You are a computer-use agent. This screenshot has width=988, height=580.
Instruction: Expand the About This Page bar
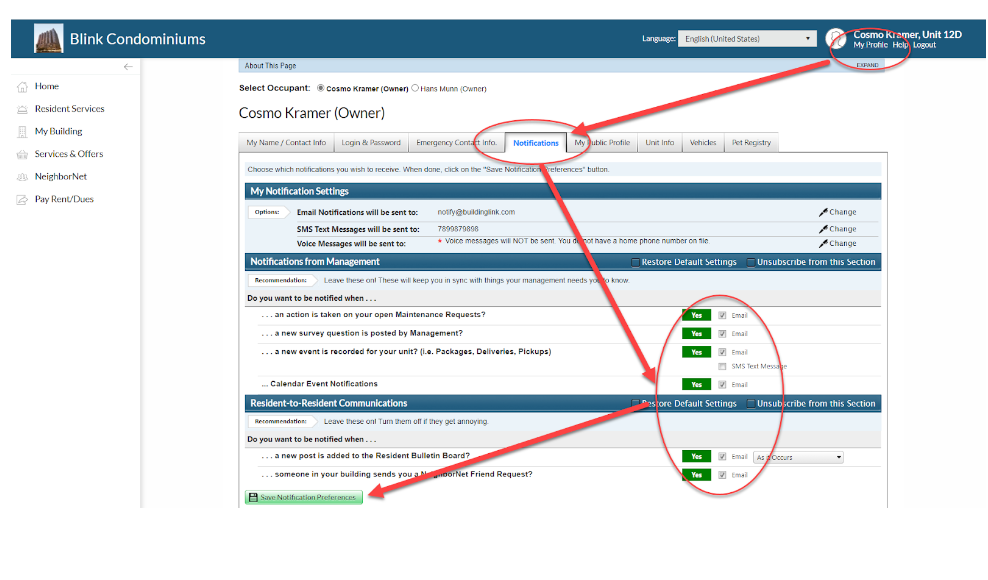coord(867,66)
